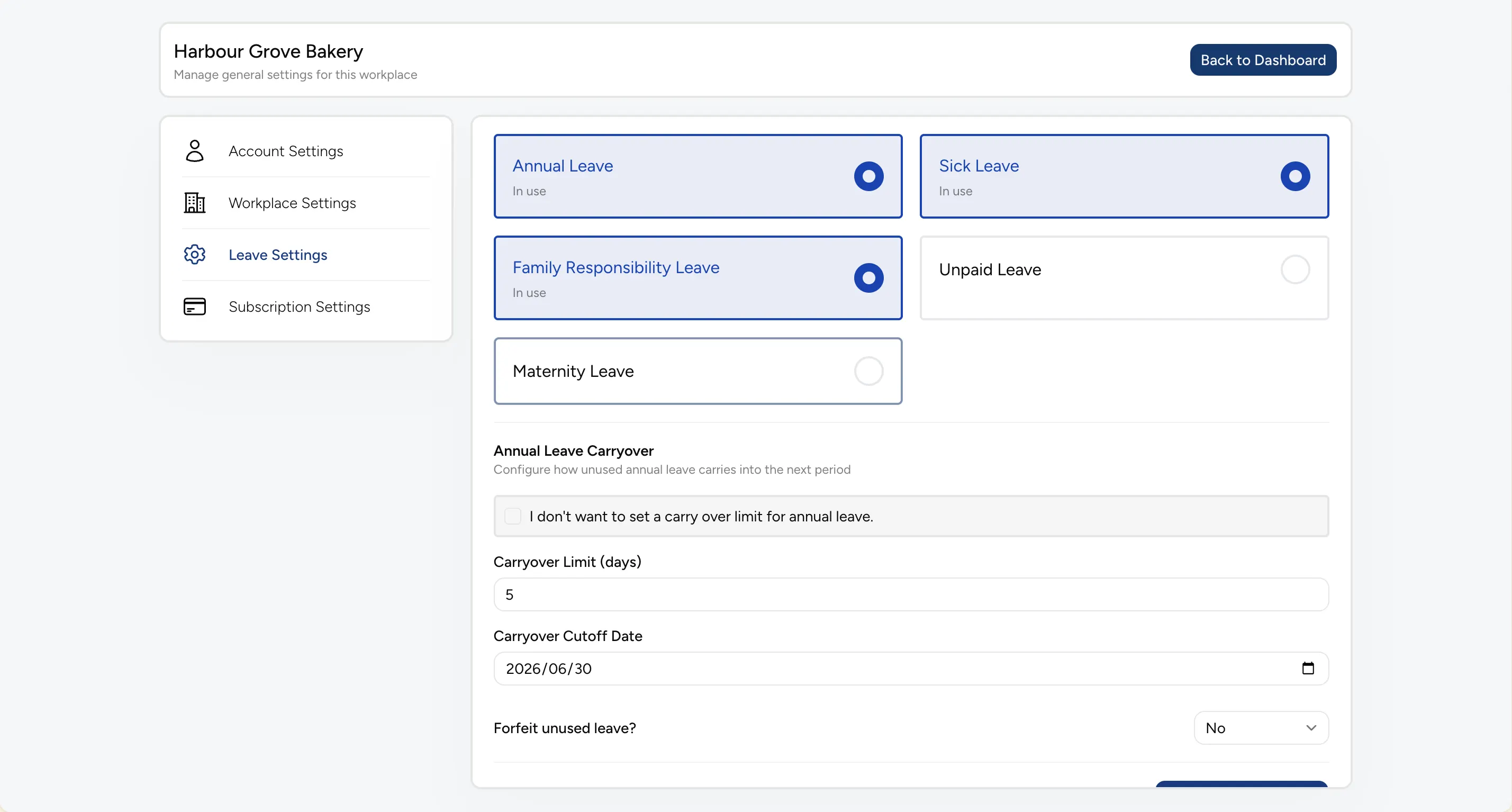Click the Carryover Cutoff Date label

tap(567, 636)
